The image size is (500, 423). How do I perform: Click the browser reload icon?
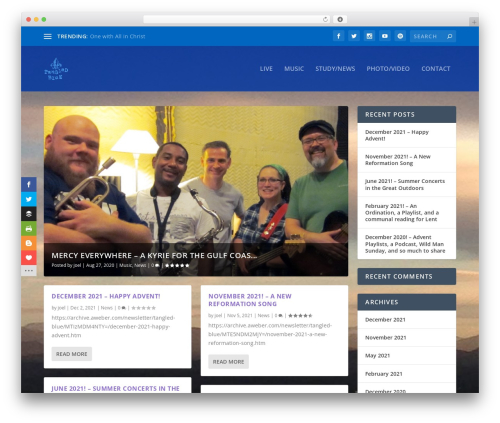pos(325,19)
